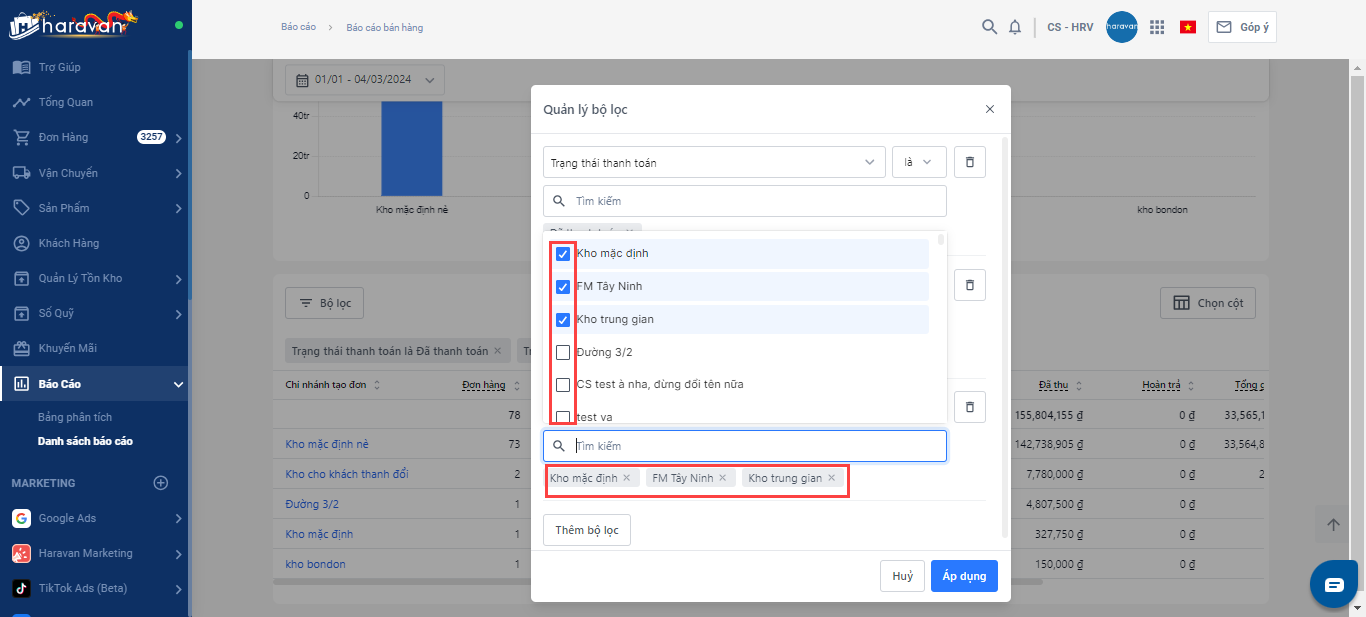Open the Trạng thái thanh toán dropdown
The image size is (1366, 617).
coord(714,162)
